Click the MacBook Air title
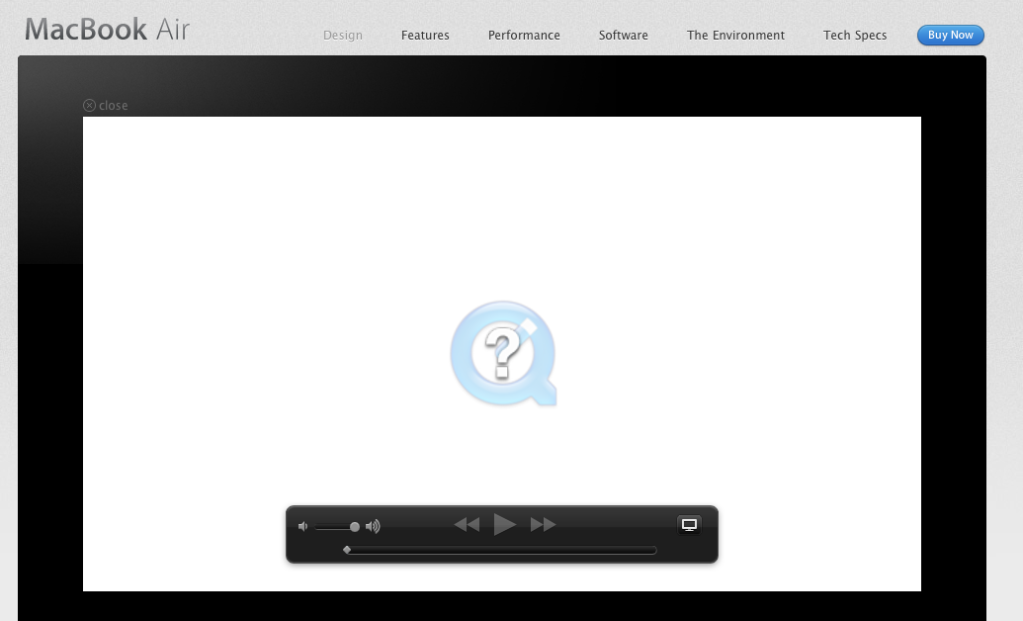Image resolution: width=1023 pixels, height=621 pixels. click(107, 29)
